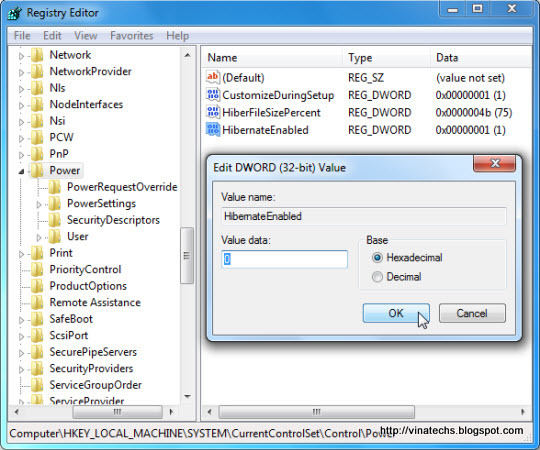Image resolution: width=540 pixels, height=450 pixels.
Task: Click the PnP folder icon
Action: 37,154
